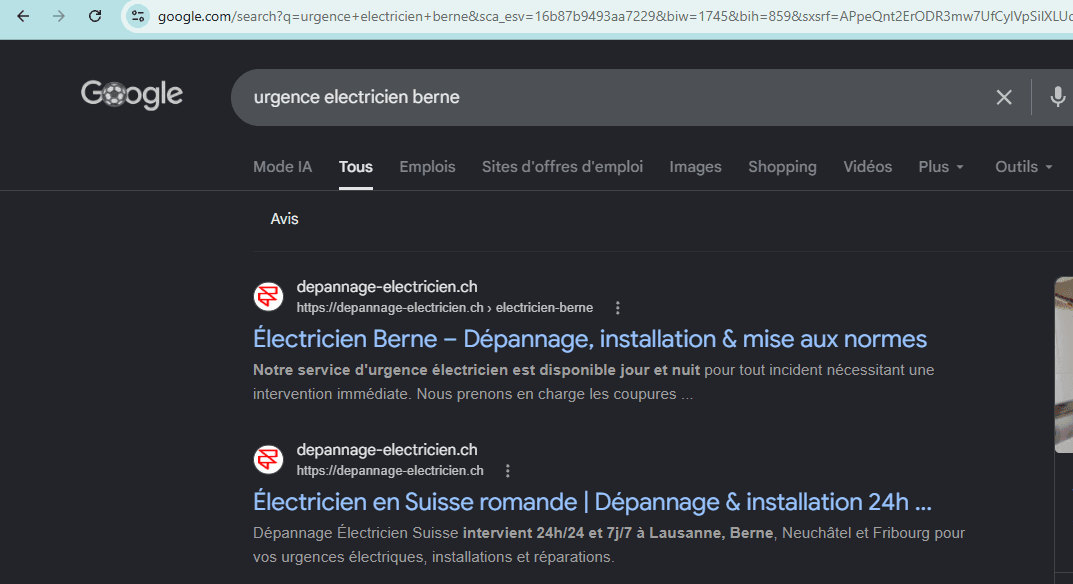
Task: Click the Avis filter chip
Action: point(284,219)
